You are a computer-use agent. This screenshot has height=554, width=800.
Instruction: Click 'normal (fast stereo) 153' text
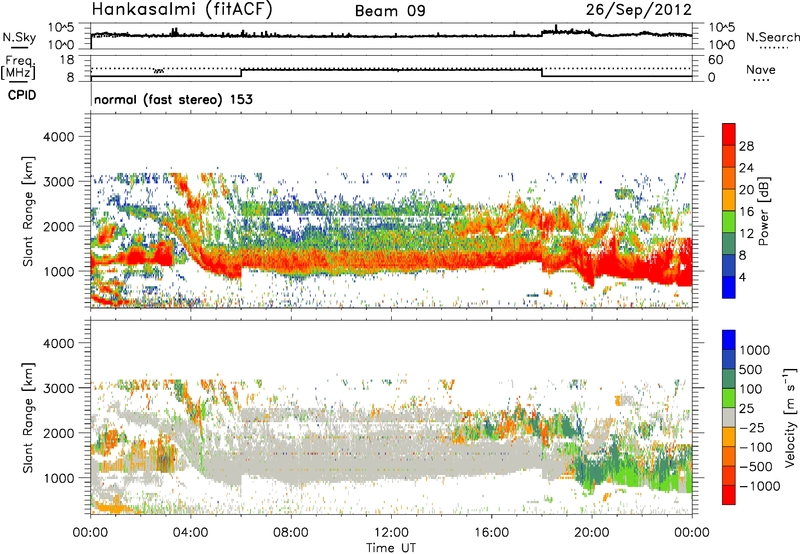pos(173,99)
